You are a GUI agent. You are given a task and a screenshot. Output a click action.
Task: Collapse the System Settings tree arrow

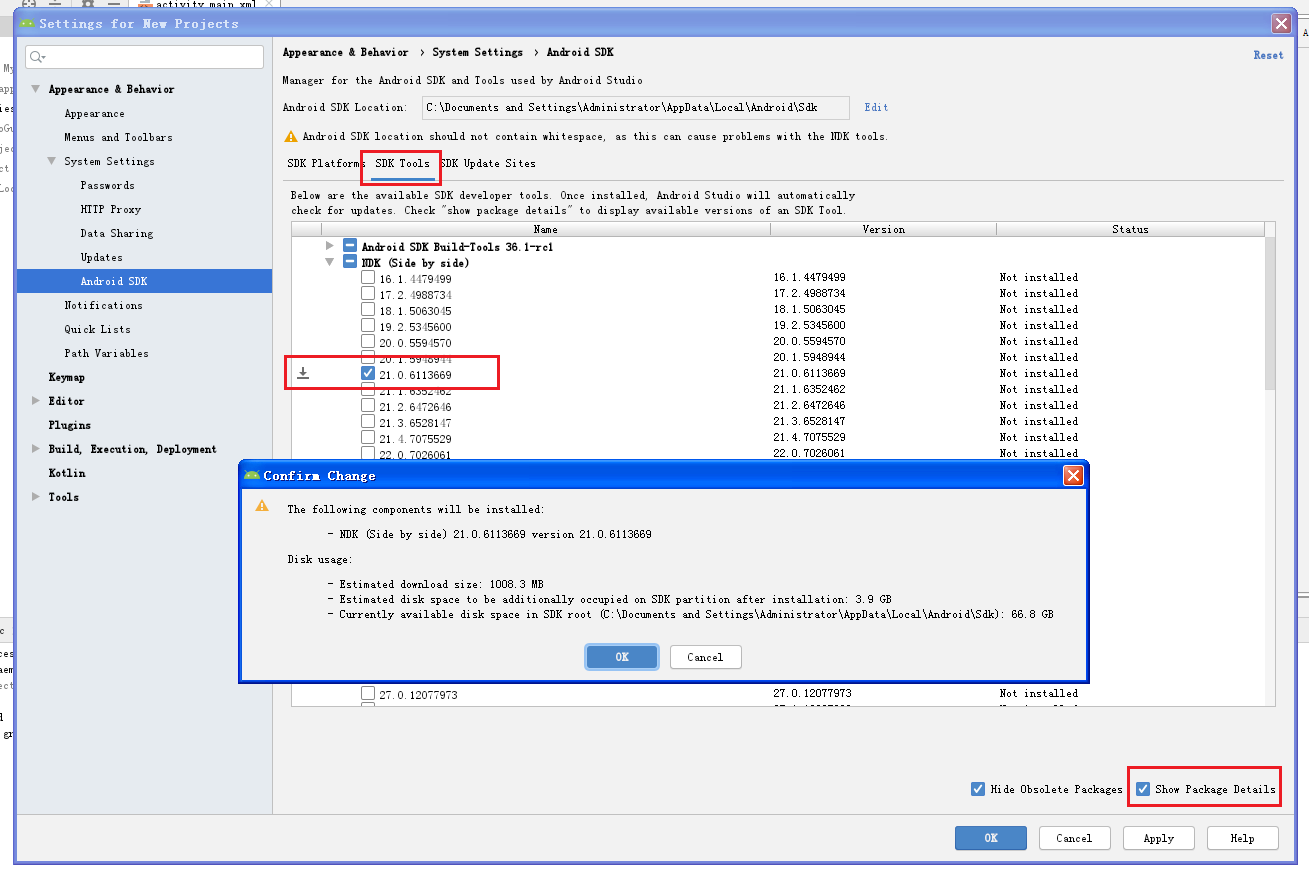(x=52, y=161)
